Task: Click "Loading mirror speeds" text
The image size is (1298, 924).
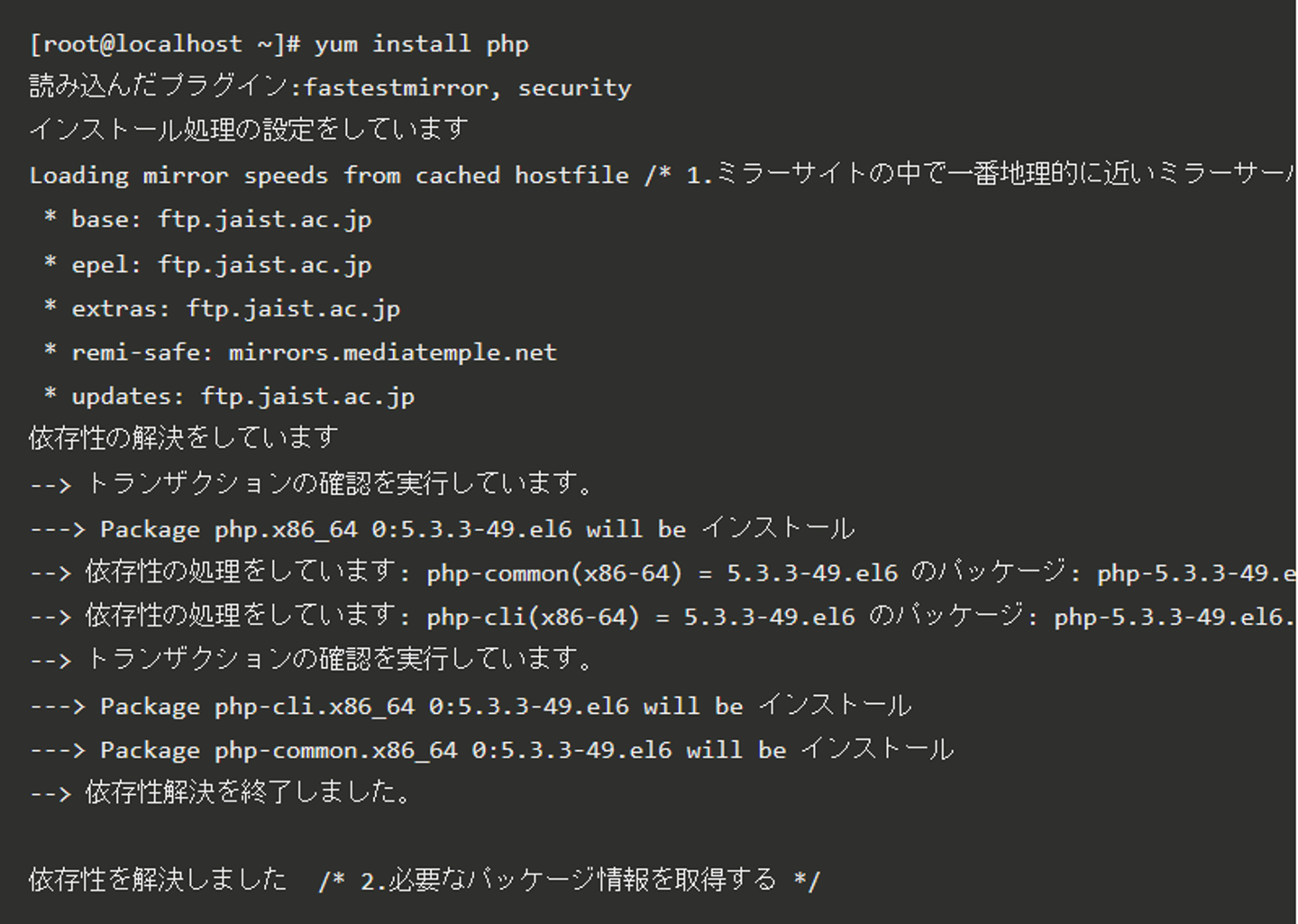Action: (178, 175)
